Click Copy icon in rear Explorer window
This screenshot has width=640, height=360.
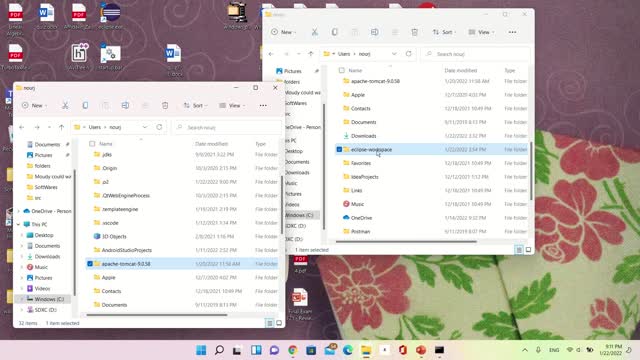(334, 32)
